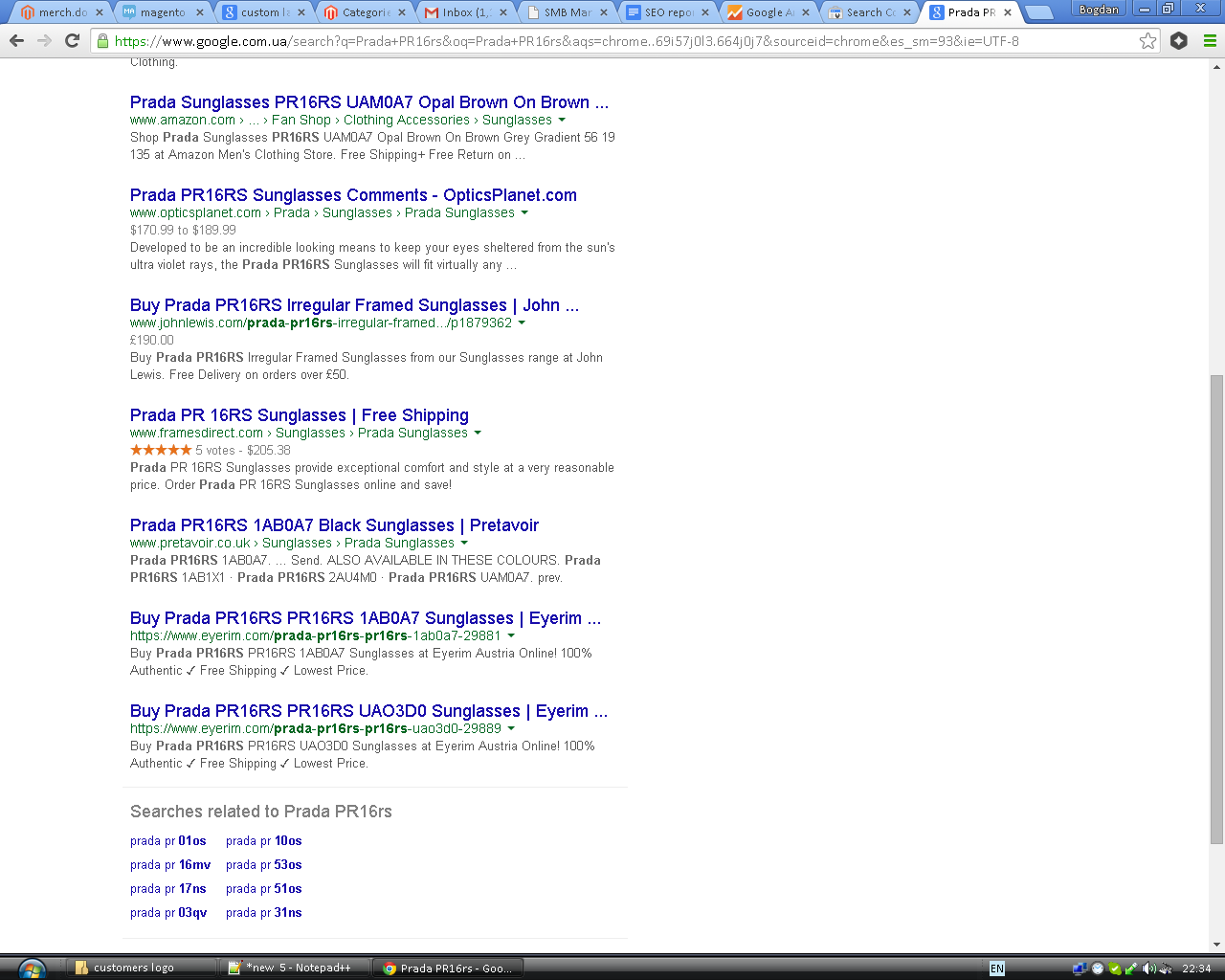Open 'Prada PR 16RS Sunglasses | Free Shipping' result
1225x980 pixels.
pos(300,415)
